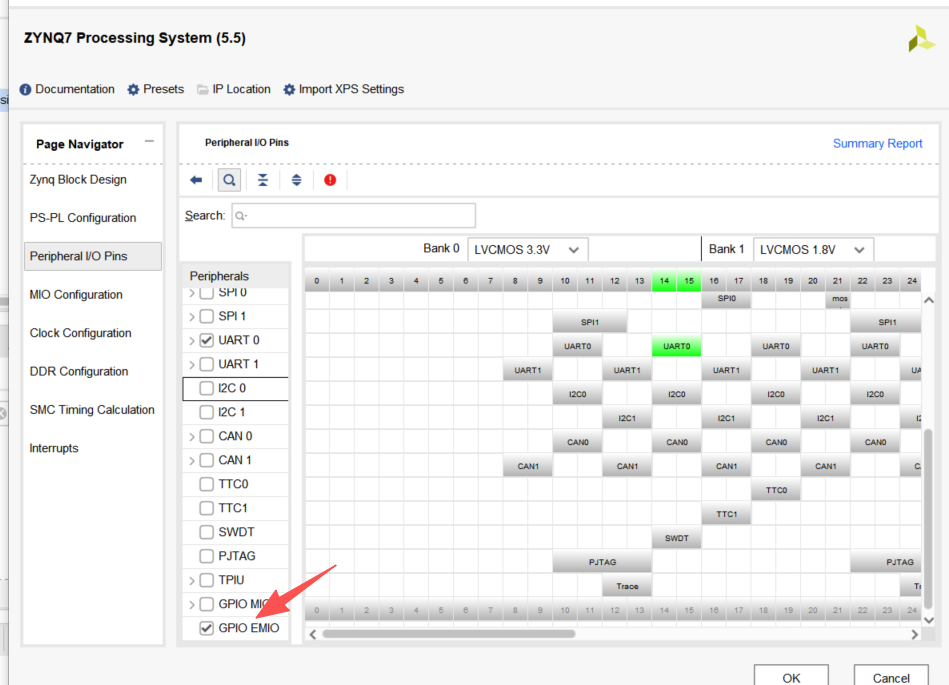Expand the UART 0 tree node
The width and height of the screenshot is (949, 685).
click(x=192, y=341)
